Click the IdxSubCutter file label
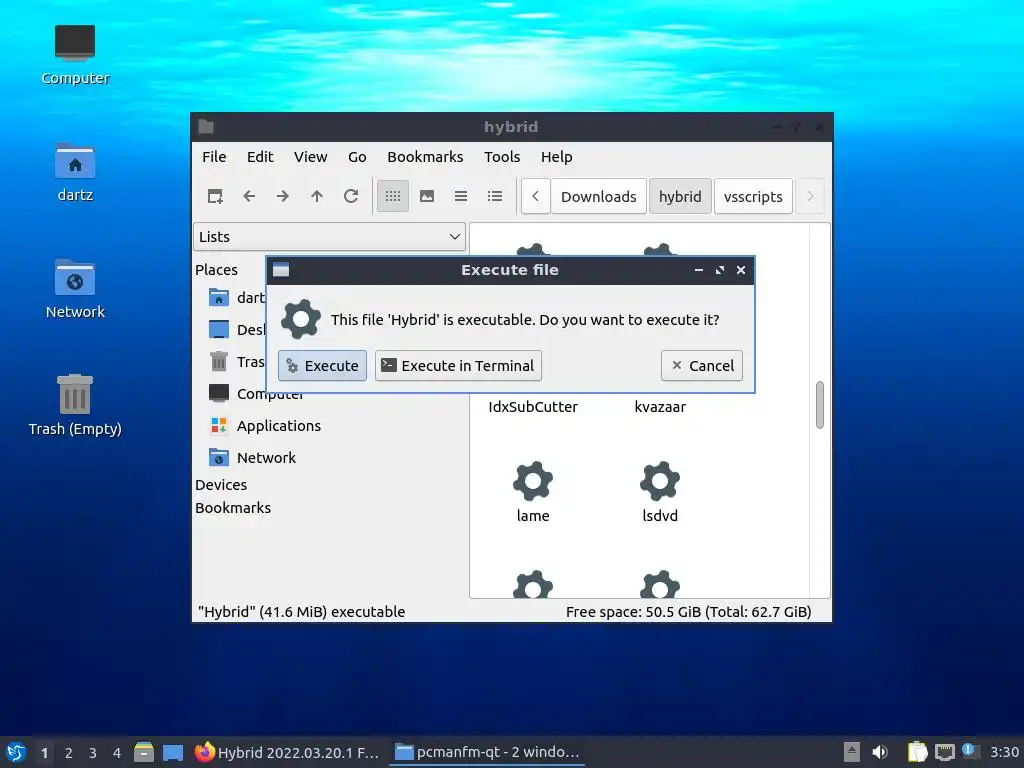The width and height of the screenshot is (1024, 768). [533, 407]
